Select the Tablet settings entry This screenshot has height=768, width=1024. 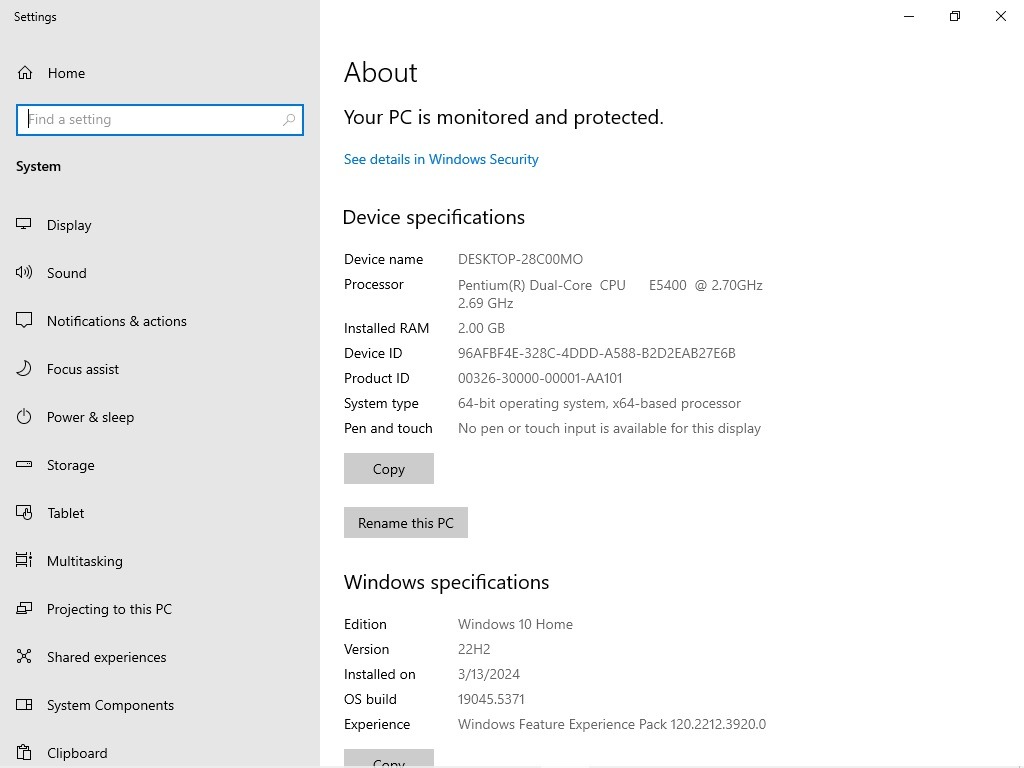click(x=160, y=513)
